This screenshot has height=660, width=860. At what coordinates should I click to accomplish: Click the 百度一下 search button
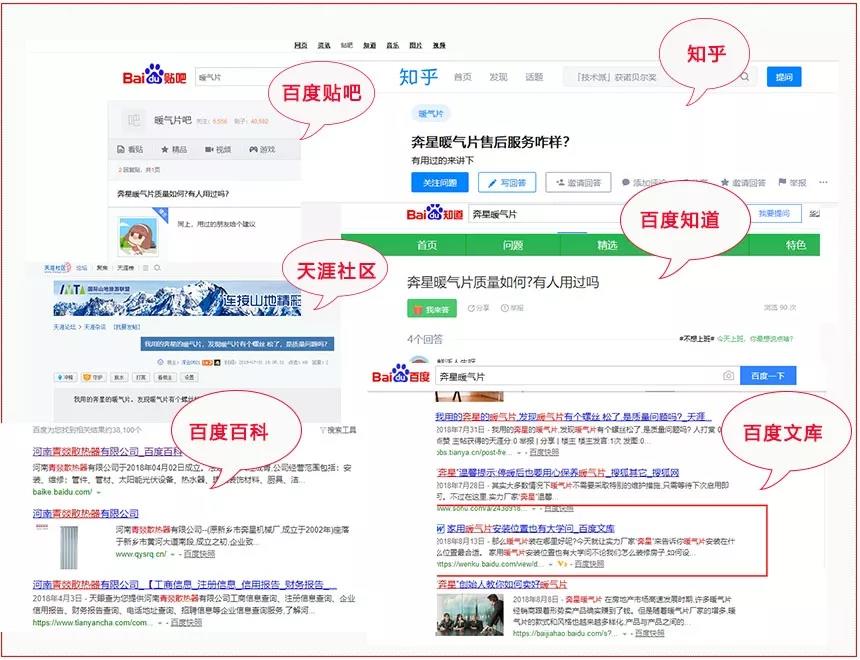[768, 376]
